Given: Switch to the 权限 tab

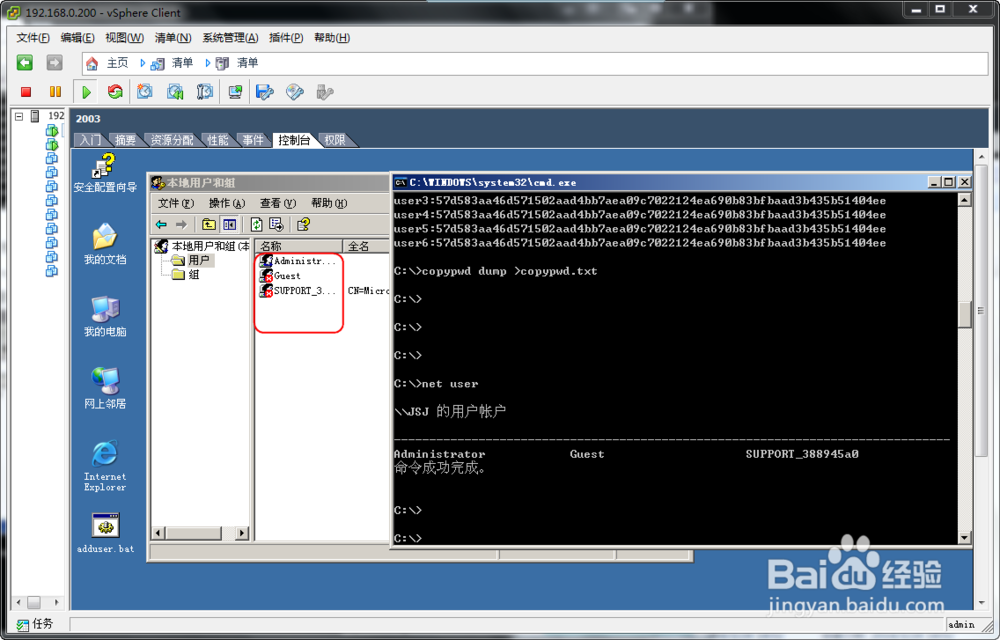Looking at the screenshot, I should pos(335,140).
